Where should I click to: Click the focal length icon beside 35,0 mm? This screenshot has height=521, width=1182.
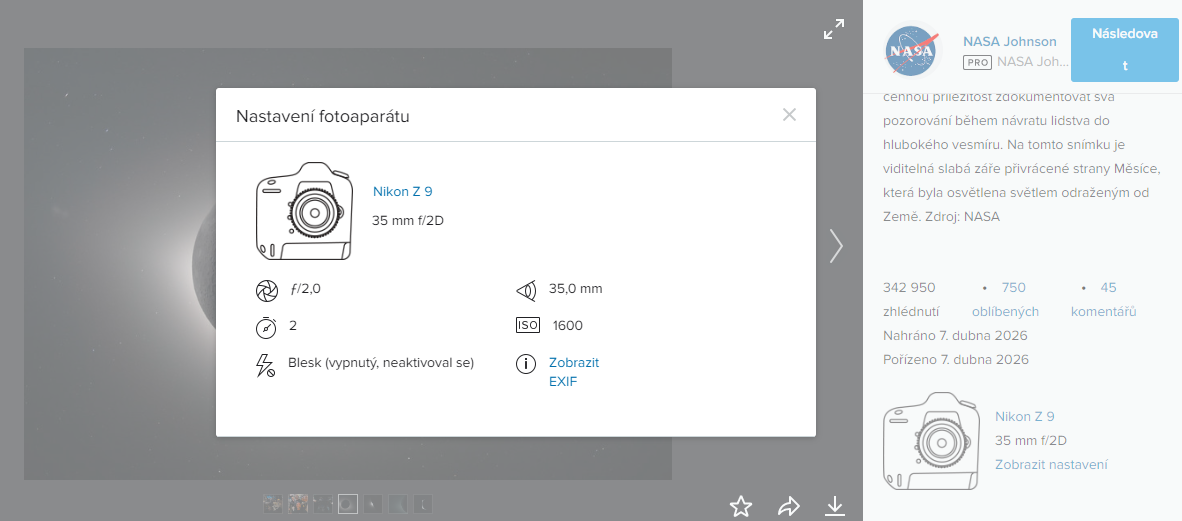[x=527, y=290]
